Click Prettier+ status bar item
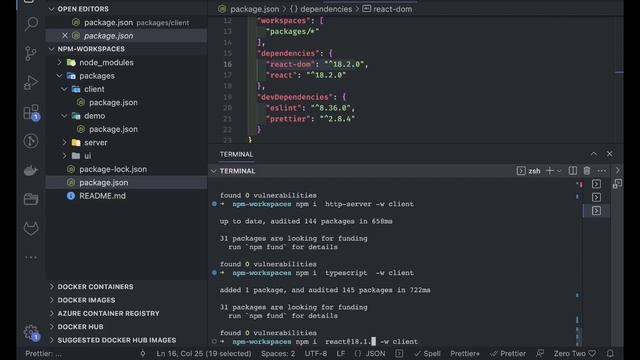640x360 pixels. tap(465, 353)
